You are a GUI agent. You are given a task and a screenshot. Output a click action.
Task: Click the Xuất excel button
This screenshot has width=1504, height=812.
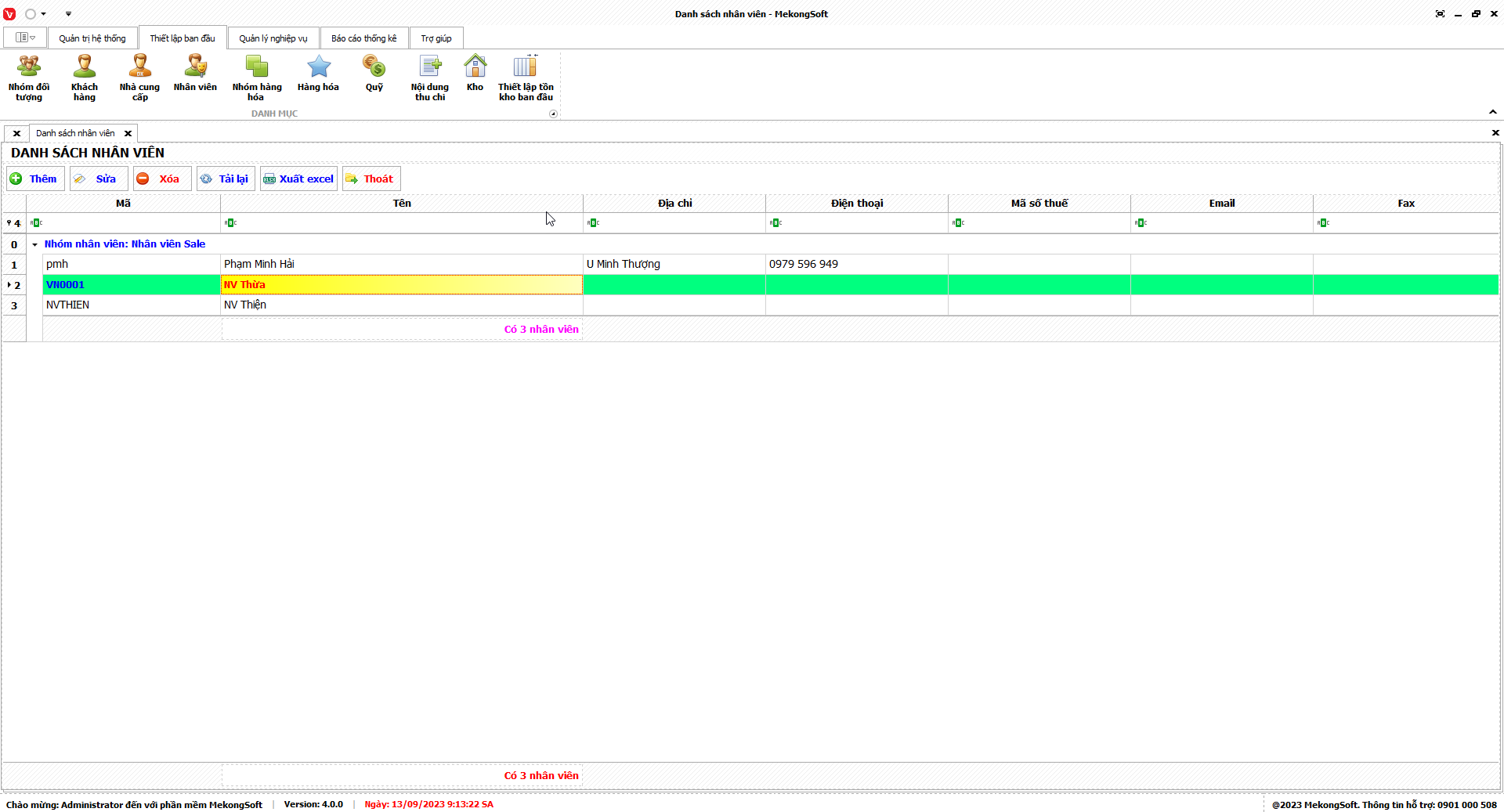pos(298,179)
